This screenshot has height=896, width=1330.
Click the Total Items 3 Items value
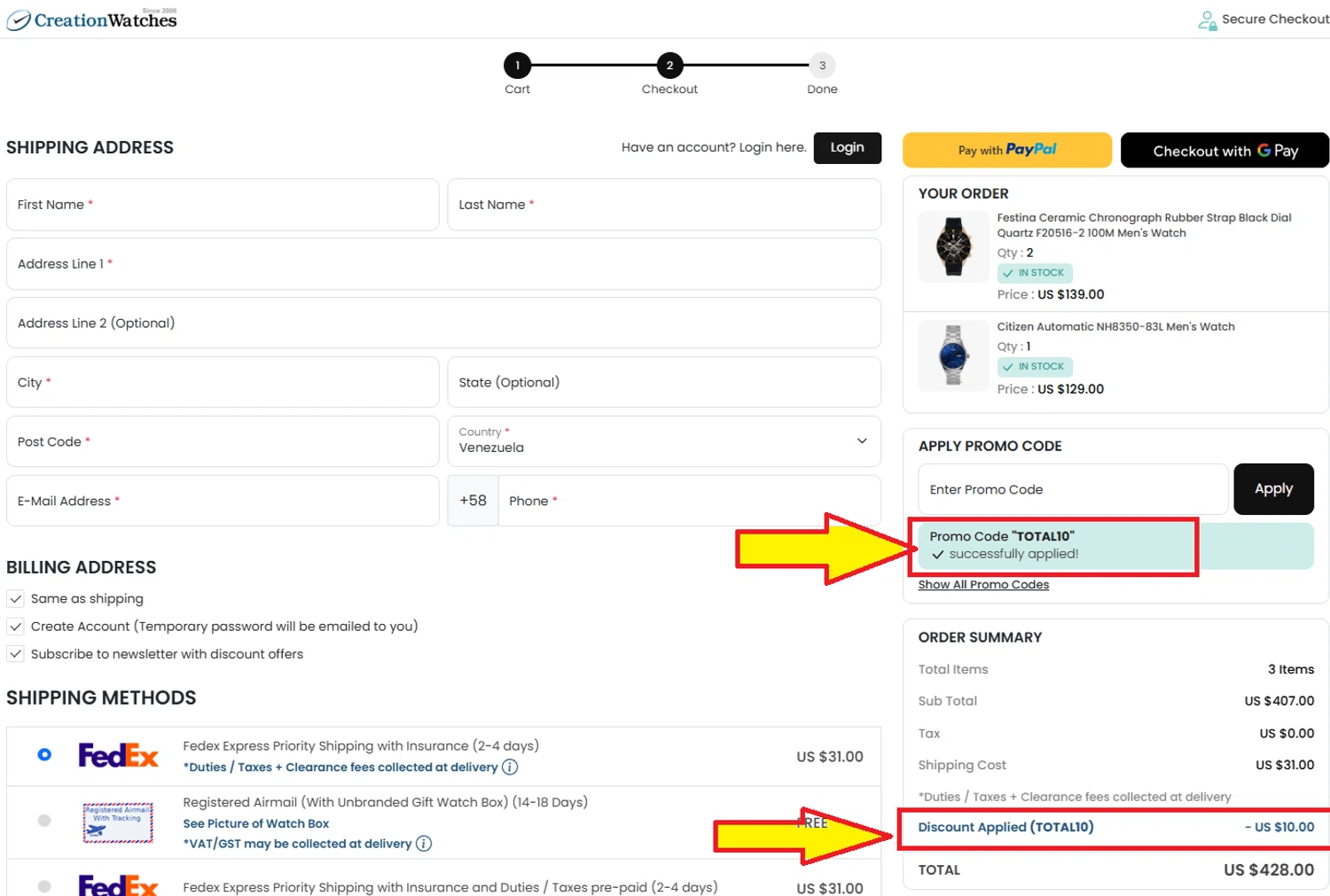[1291, 669]
